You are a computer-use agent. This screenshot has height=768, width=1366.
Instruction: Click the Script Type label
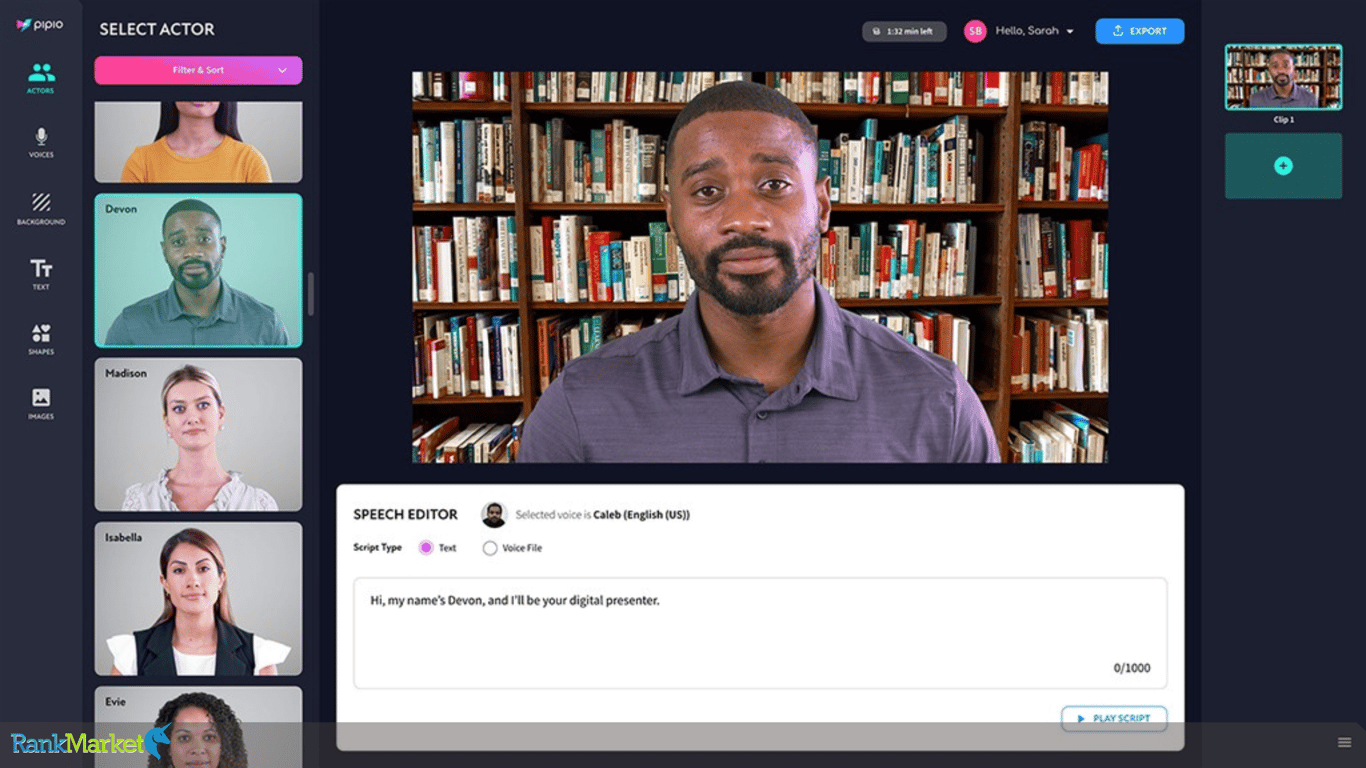tap(377, 548)
